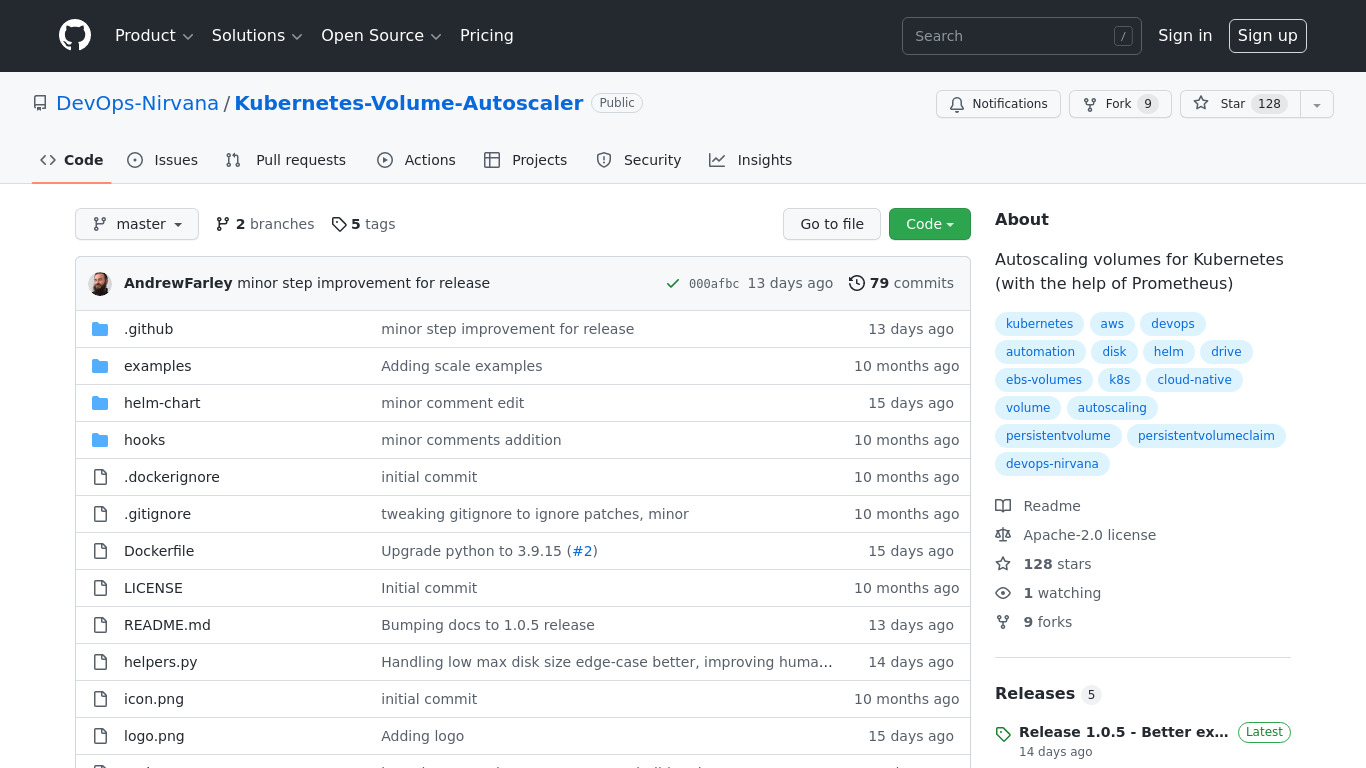The image size is (1366, 768).
Task: Click the GitHub Octocat logo
Action: point(75,36)
